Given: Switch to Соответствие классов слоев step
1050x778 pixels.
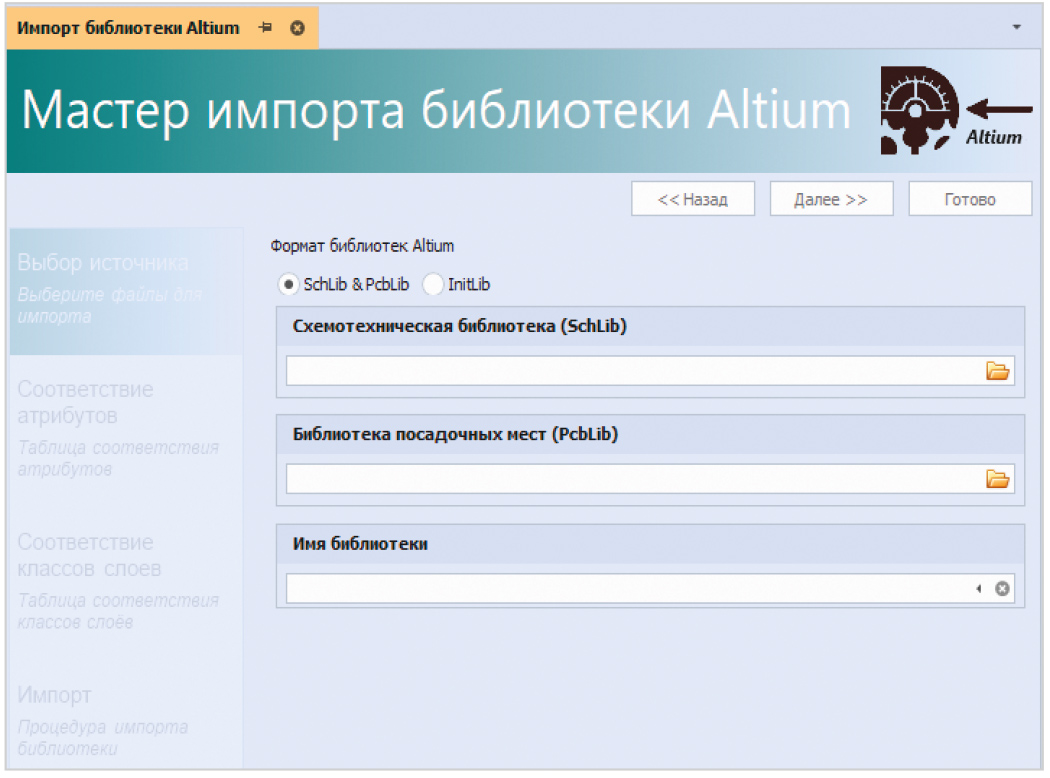Looking at the screenshot, I should (126, 581).
